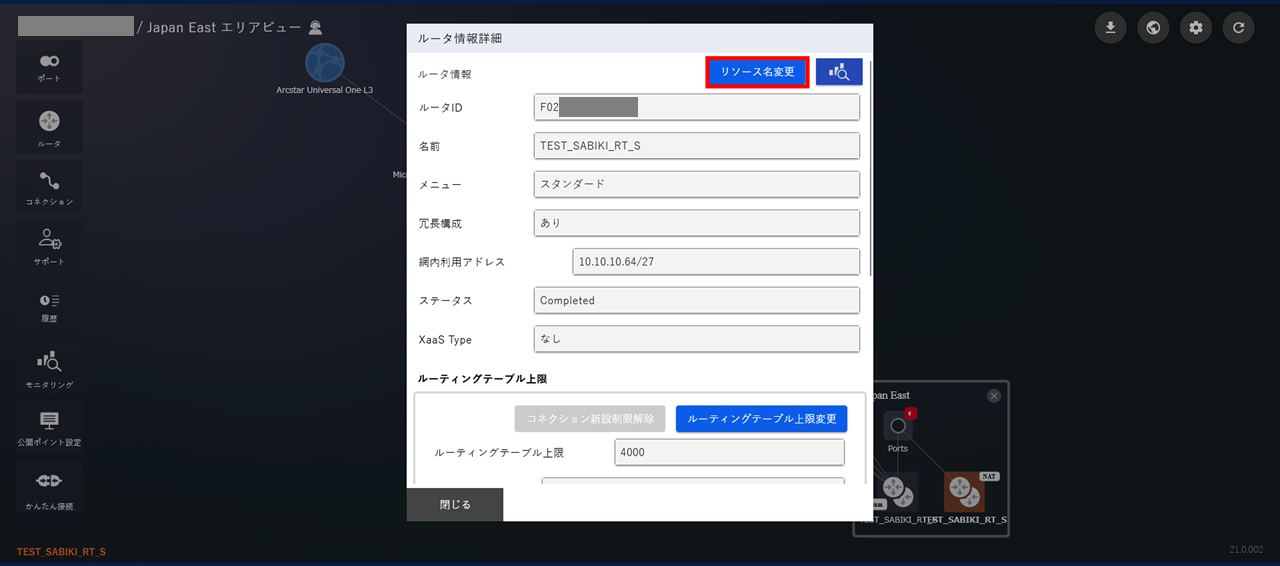Click the user icon beside エリアビュー

pos(316,27)
